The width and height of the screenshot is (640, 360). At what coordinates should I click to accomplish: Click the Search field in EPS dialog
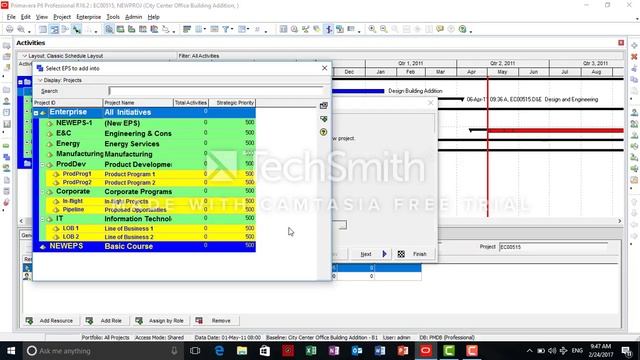(x=216, y=91)
